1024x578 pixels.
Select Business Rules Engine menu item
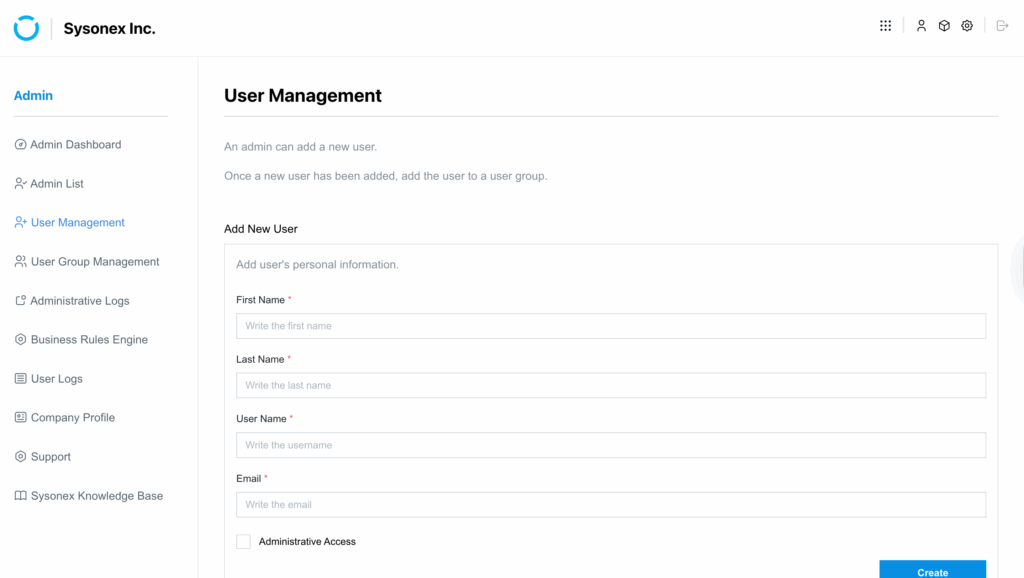click(x=89, y=340)
